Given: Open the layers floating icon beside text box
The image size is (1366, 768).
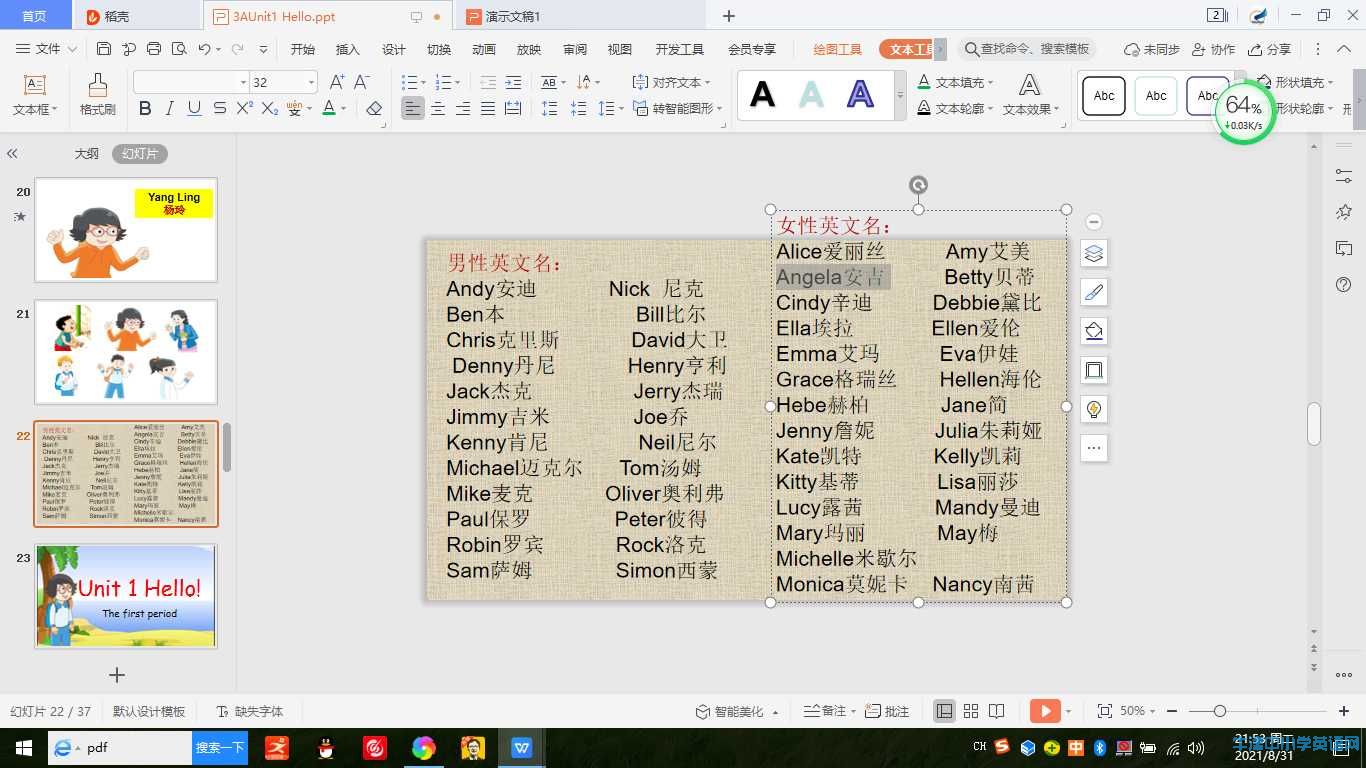Looking at the screenshot, I should coord(1094,253).
